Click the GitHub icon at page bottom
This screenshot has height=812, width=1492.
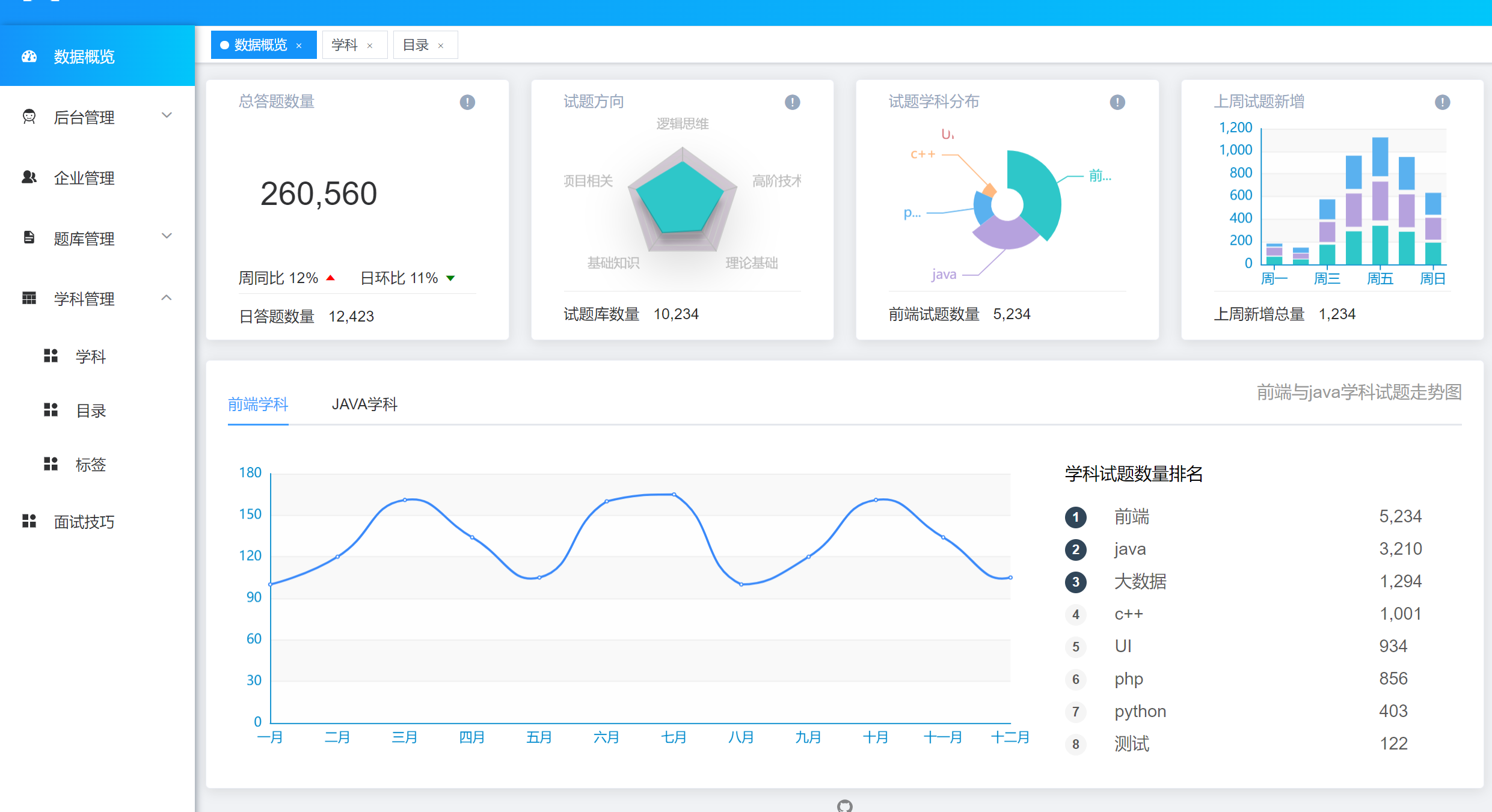point(845,806)
